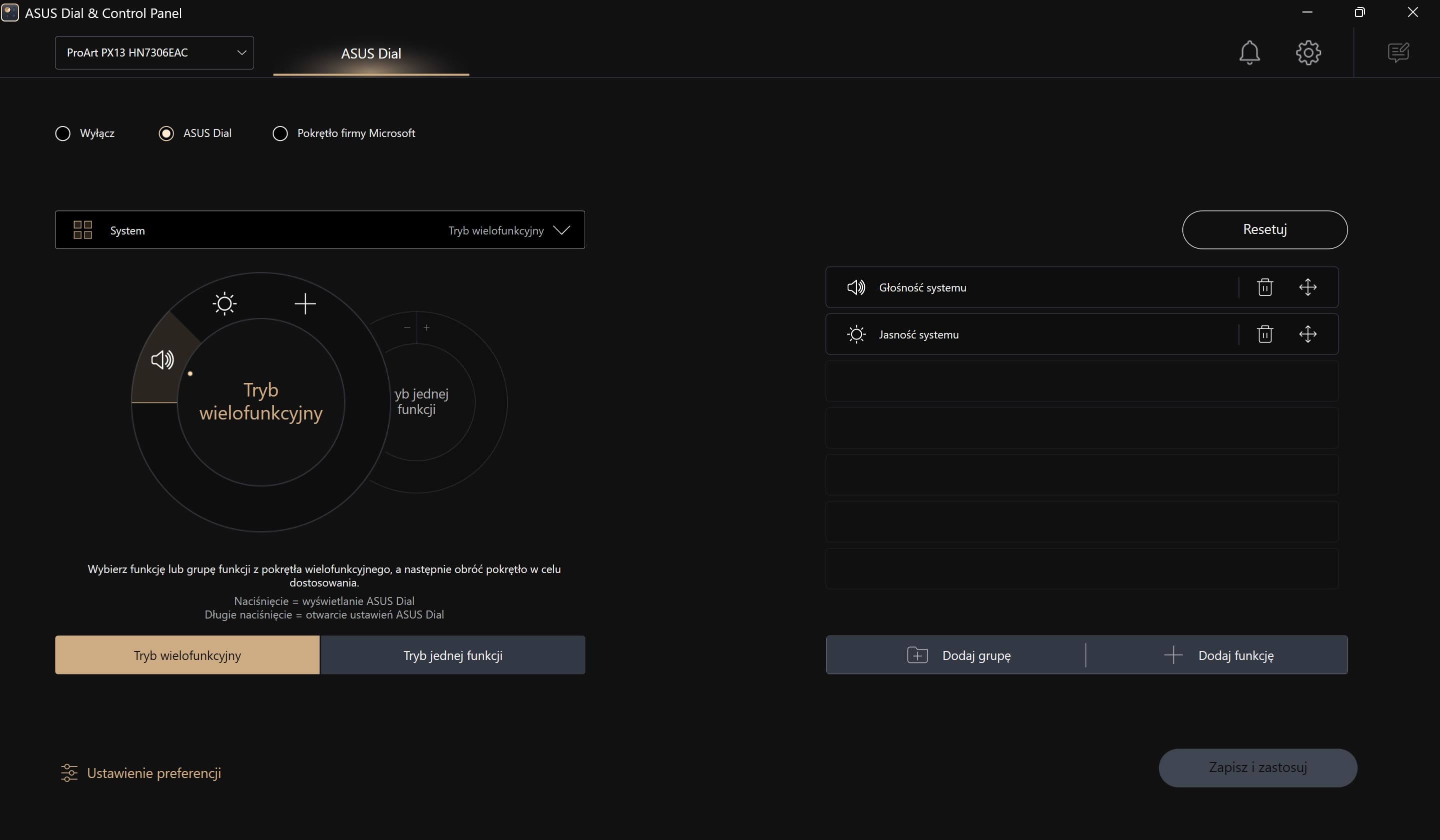
Task: Switch to the ASUS Dial tab
Action: (371, 53)
